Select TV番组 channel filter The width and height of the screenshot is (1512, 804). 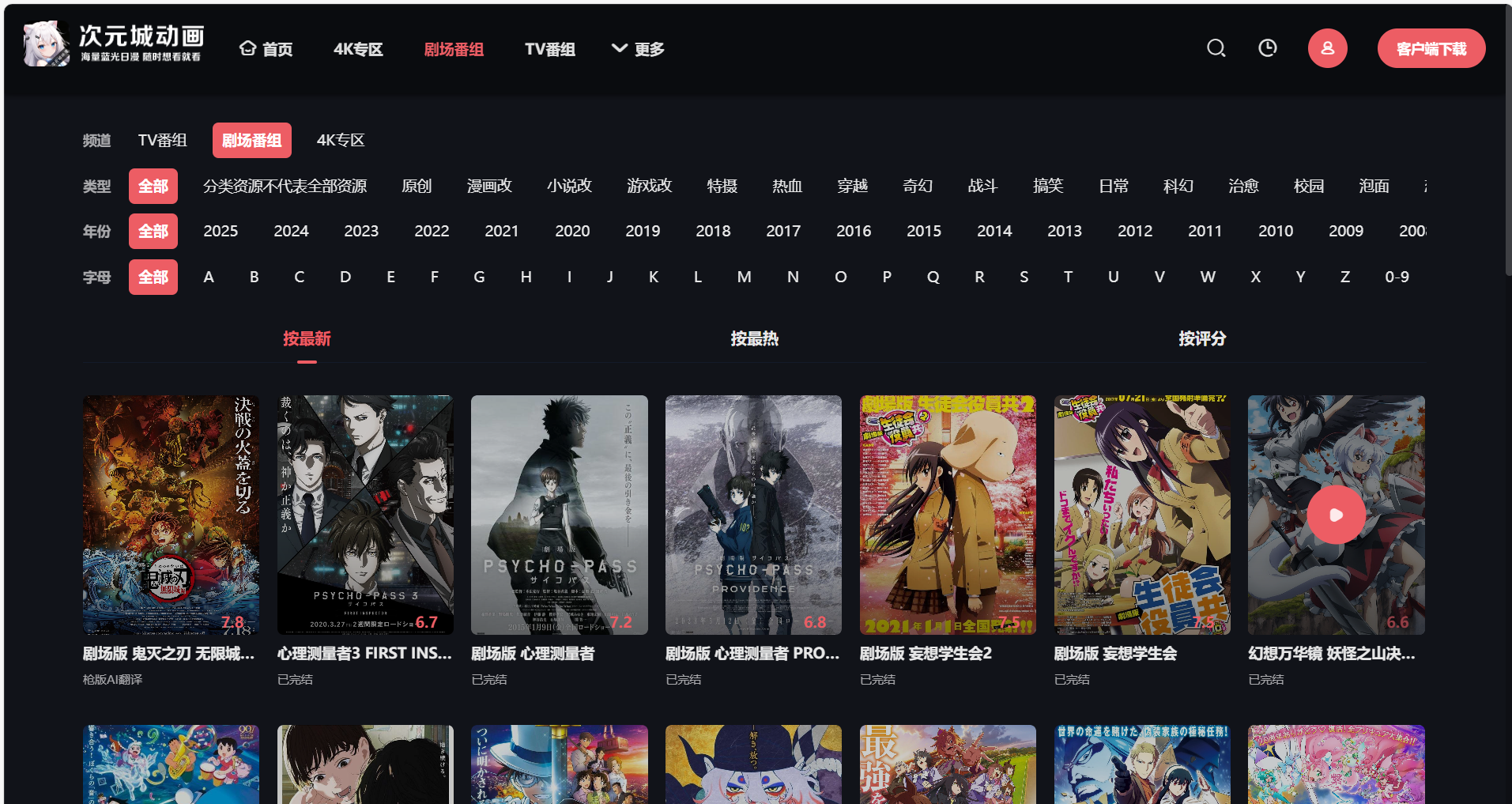coord(163,140)
